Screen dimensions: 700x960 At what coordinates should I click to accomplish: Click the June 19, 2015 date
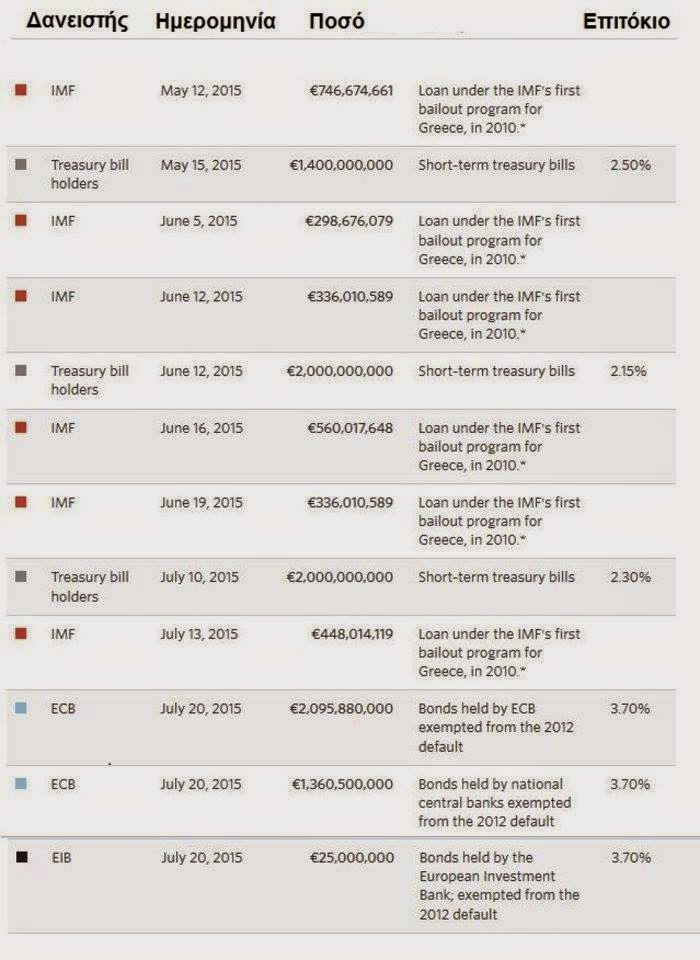click(201, 502)
